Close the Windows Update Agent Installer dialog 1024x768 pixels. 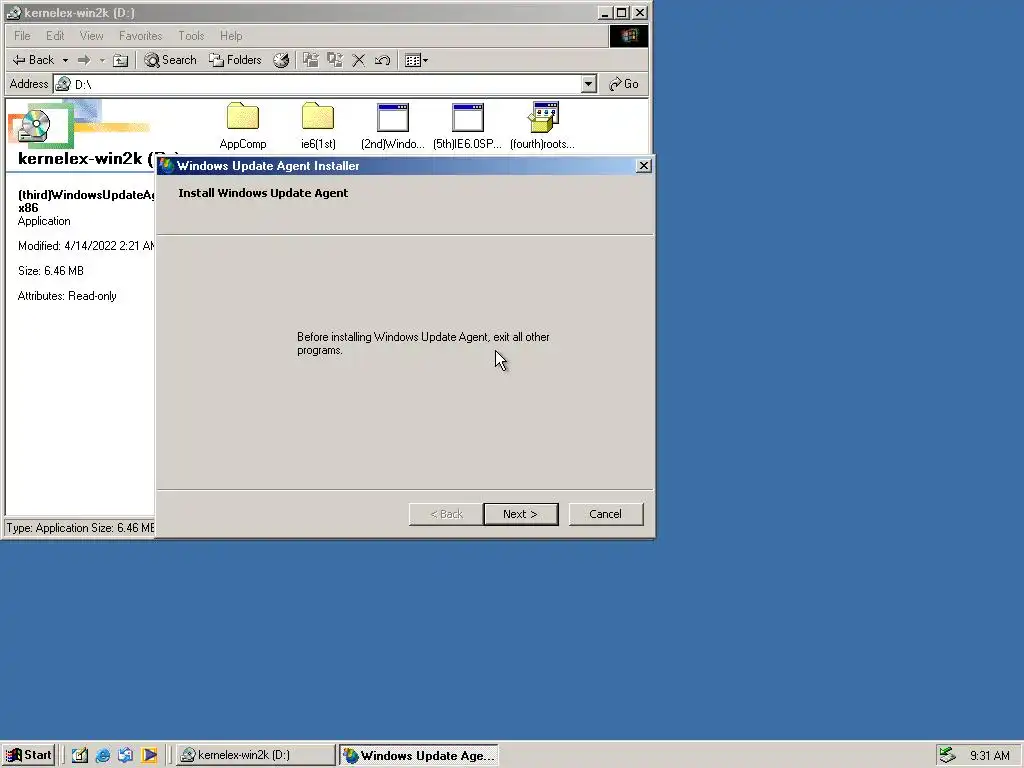pyautogui.click(x=643, y=166)
